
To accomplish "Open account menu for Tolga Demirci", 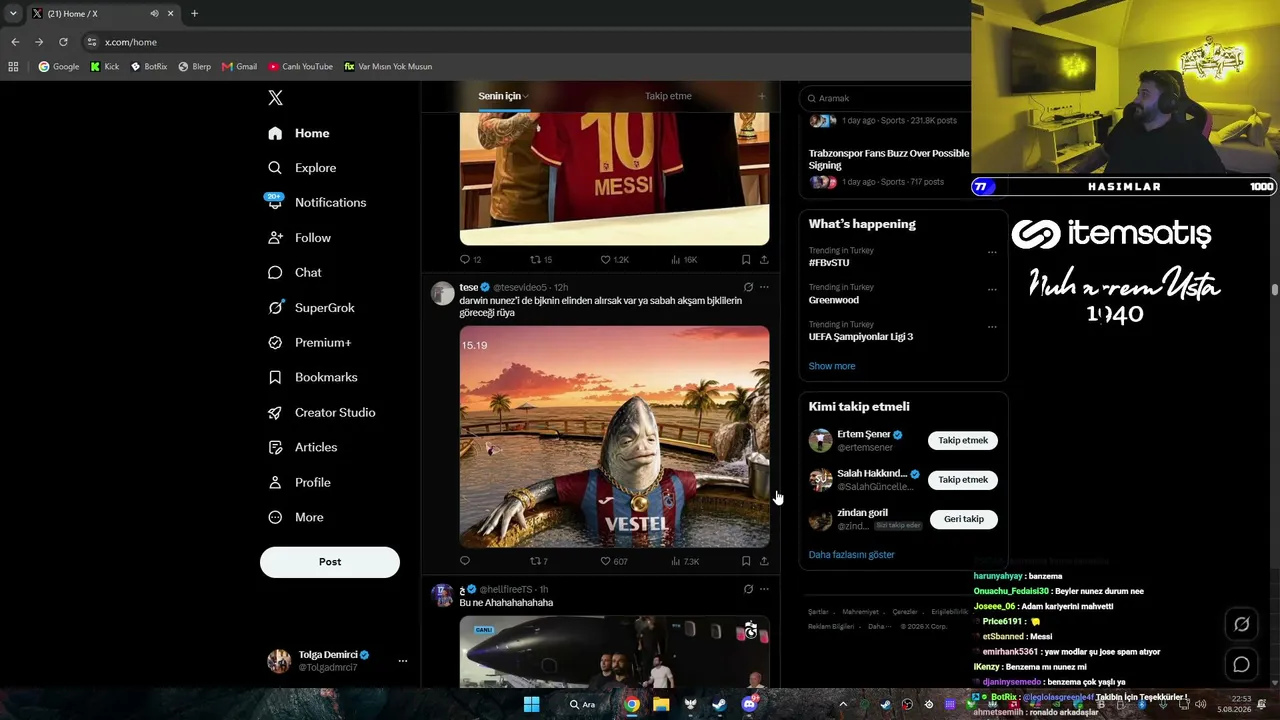I will [x=338, y=661].
